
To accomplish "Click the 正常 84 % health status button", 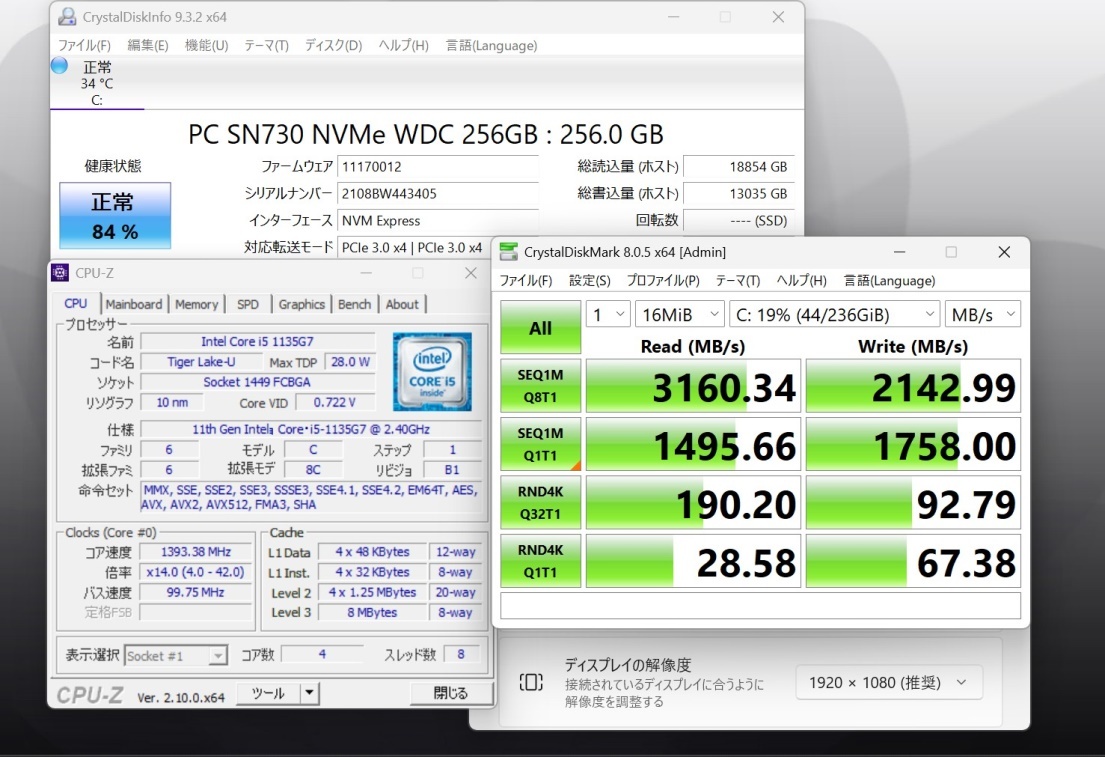I will [115, 216].
